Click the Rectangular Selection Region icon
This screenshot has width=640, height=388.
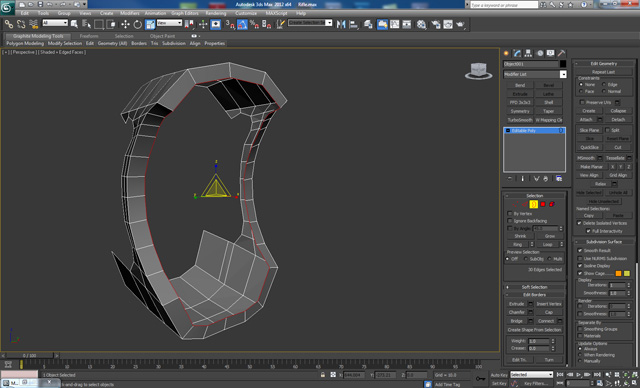click(x=99, y=24)
